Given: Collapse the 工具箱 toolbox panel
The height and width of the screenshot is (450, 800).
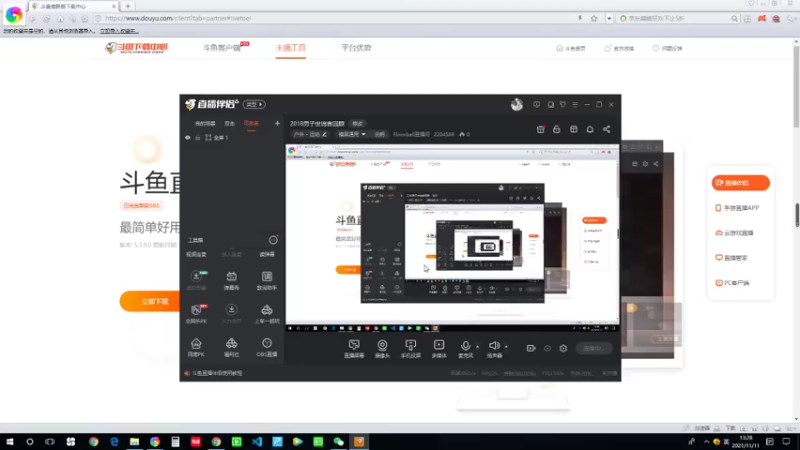Looking at the screenshot, I should 273,240.
